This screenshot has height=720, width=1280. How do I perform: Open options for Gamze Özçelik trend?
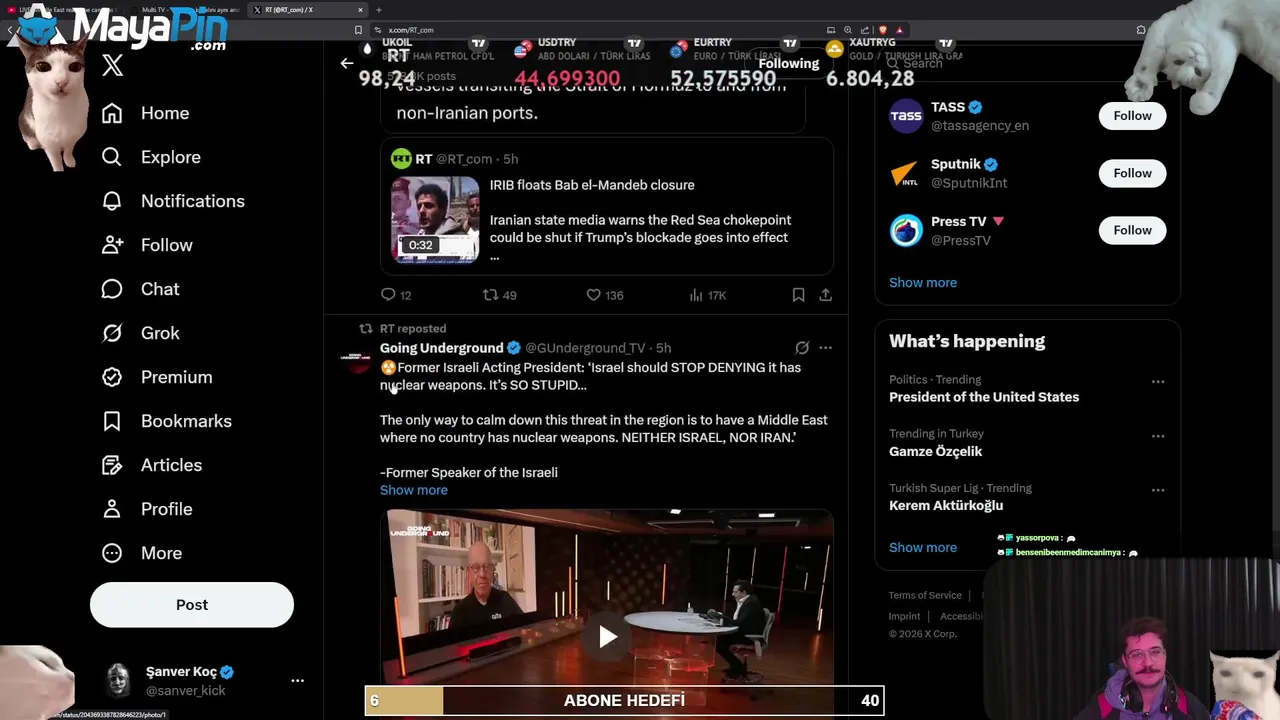tap(1158, 436)
